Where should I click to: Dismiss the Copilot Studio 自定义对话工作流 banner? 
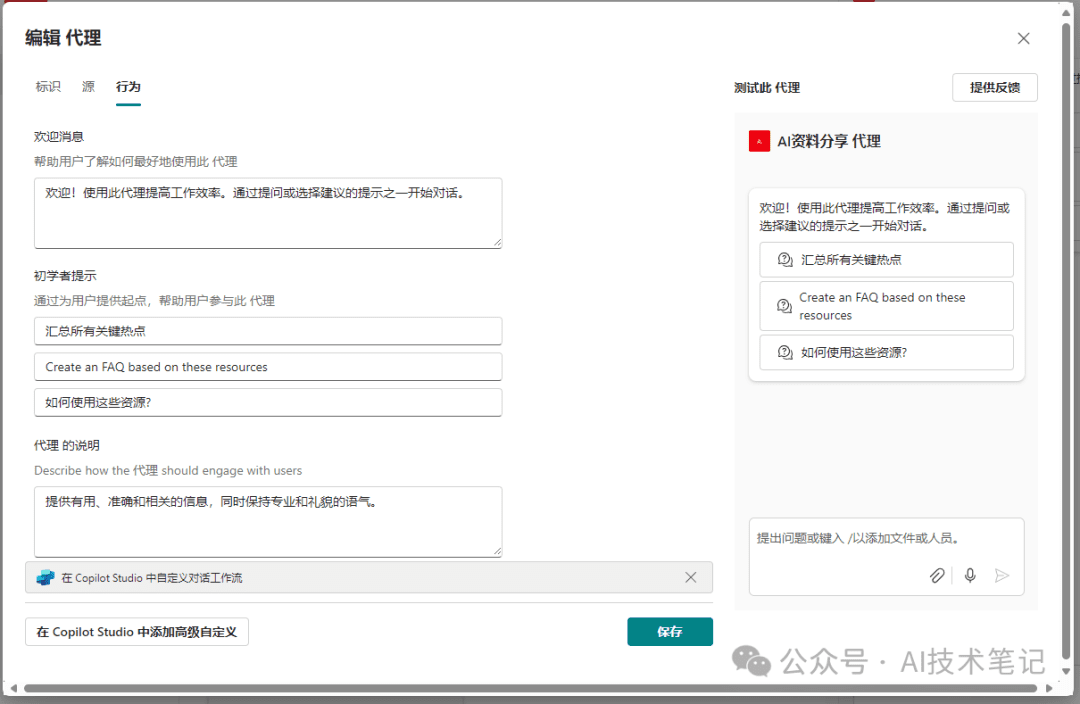pyautogui.click(x=691, y=577)
